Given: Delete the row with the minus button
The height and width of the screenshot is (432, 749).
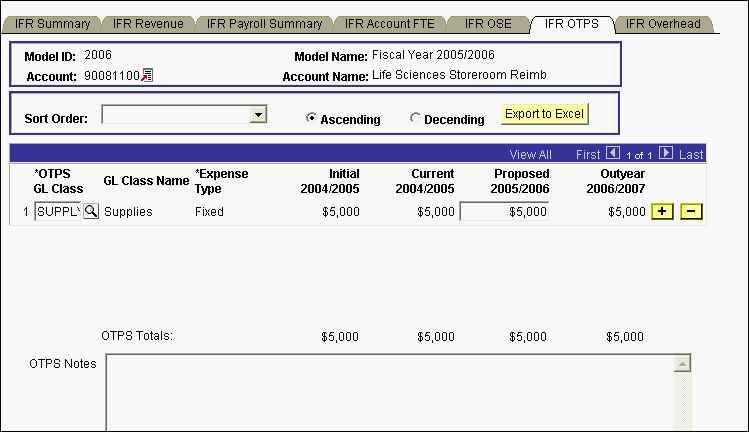Looking at the screenshot, I should [691, 212].
